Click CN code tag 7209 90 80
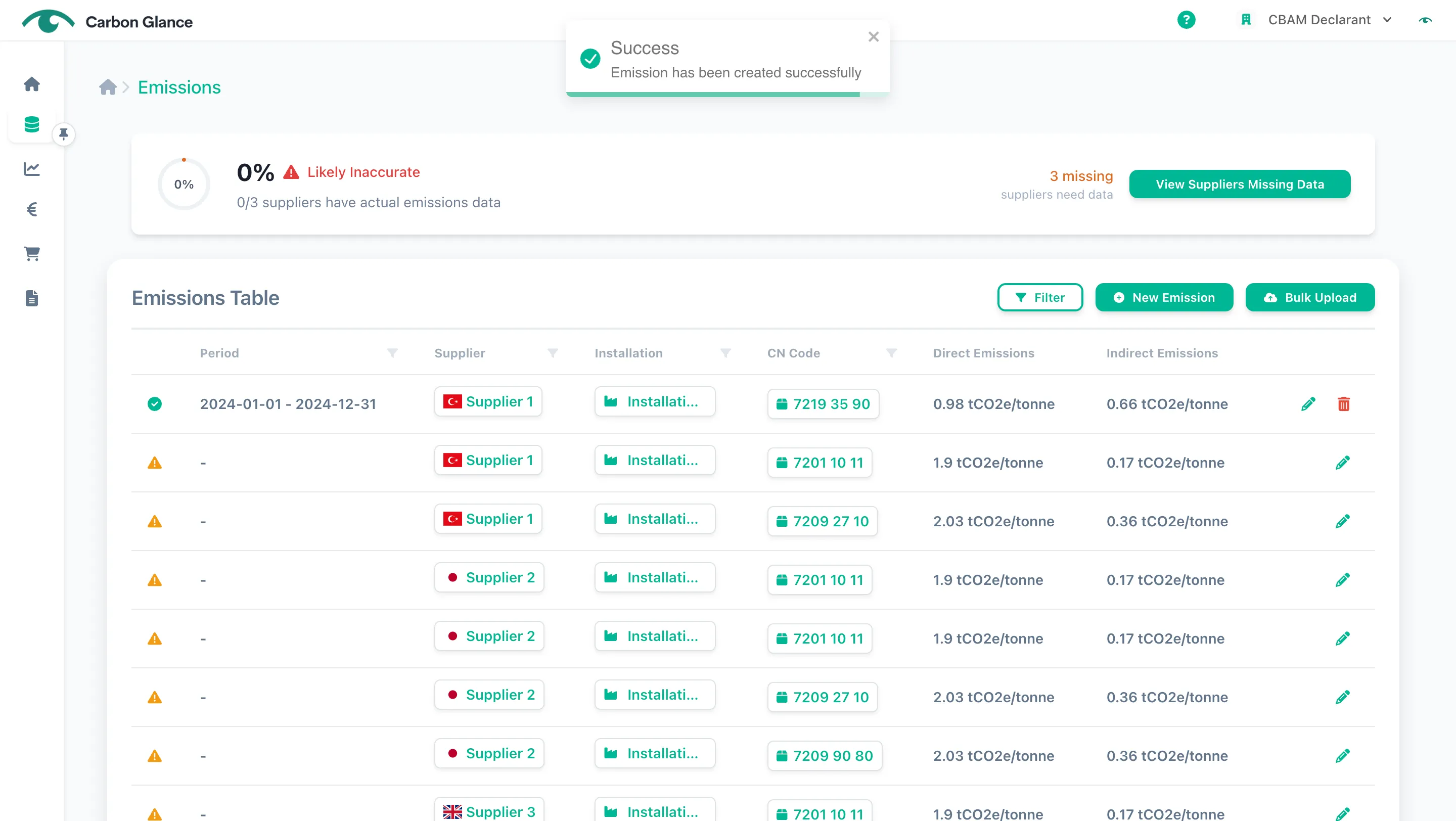The width and height of the screenshot is (1456, 821). click(825, 756)
